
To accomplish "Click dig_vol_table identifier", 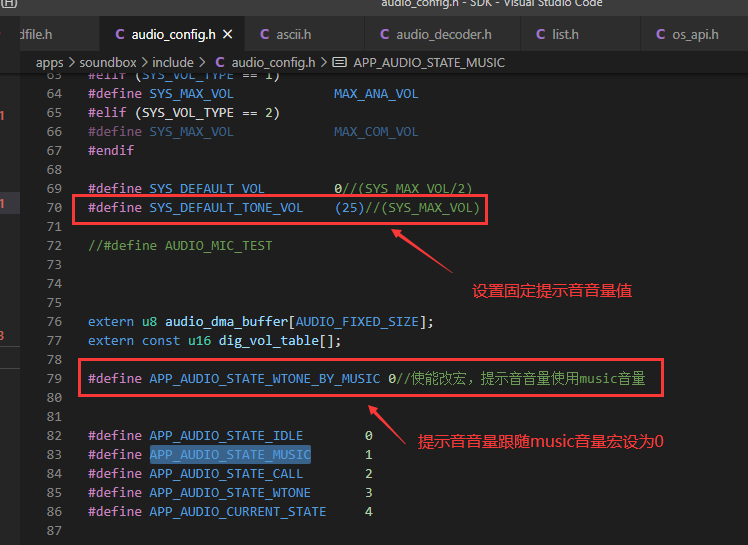I will coord(269,340).
